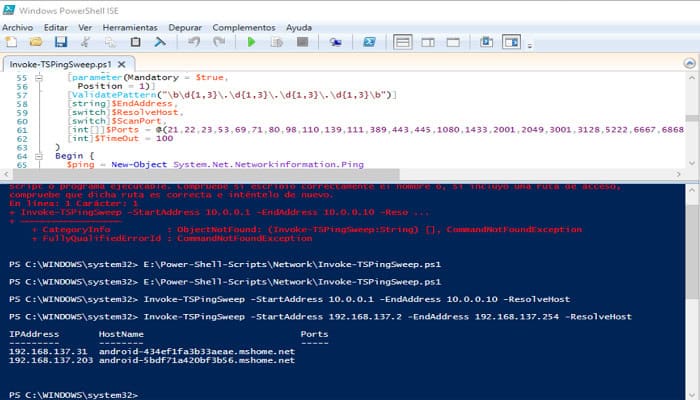The width and height of the screenshot is (700, 400).
Task: Save the current script
Action: tap(61, 42)
